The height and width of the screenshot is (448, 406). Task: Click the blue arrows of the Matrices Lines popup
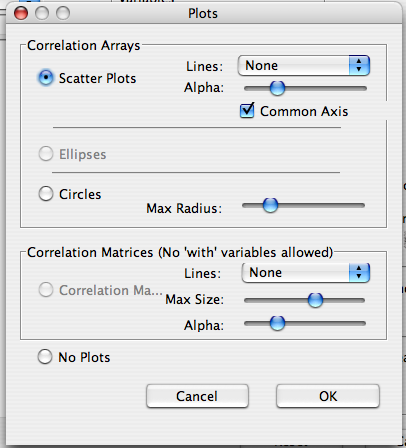tap(359, 273)
